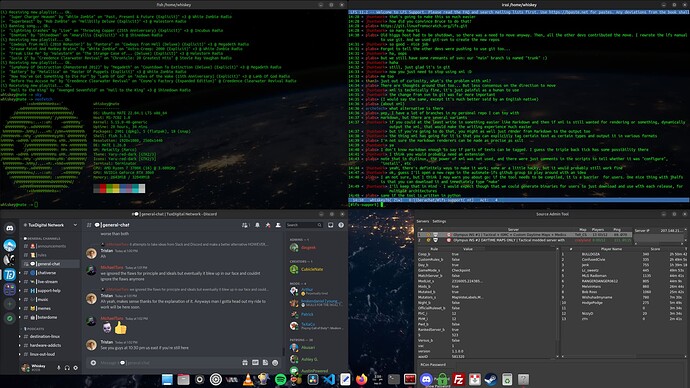Click the Search box in Discord
The image size is (690, 388).
tap(304, 225)
